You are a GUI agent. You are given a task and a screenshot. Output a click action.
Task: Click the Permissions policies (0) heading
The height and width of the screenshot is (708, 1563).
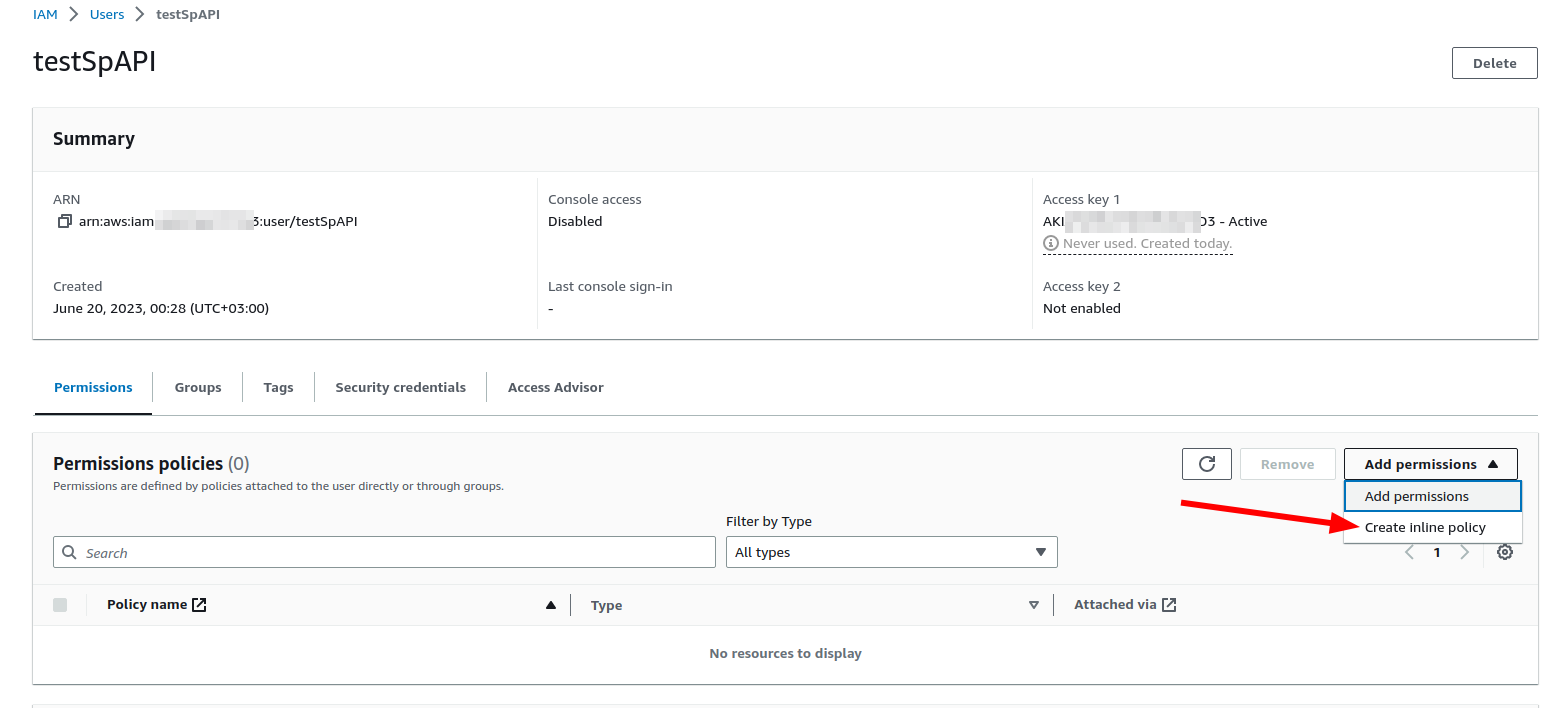(151, 464)
